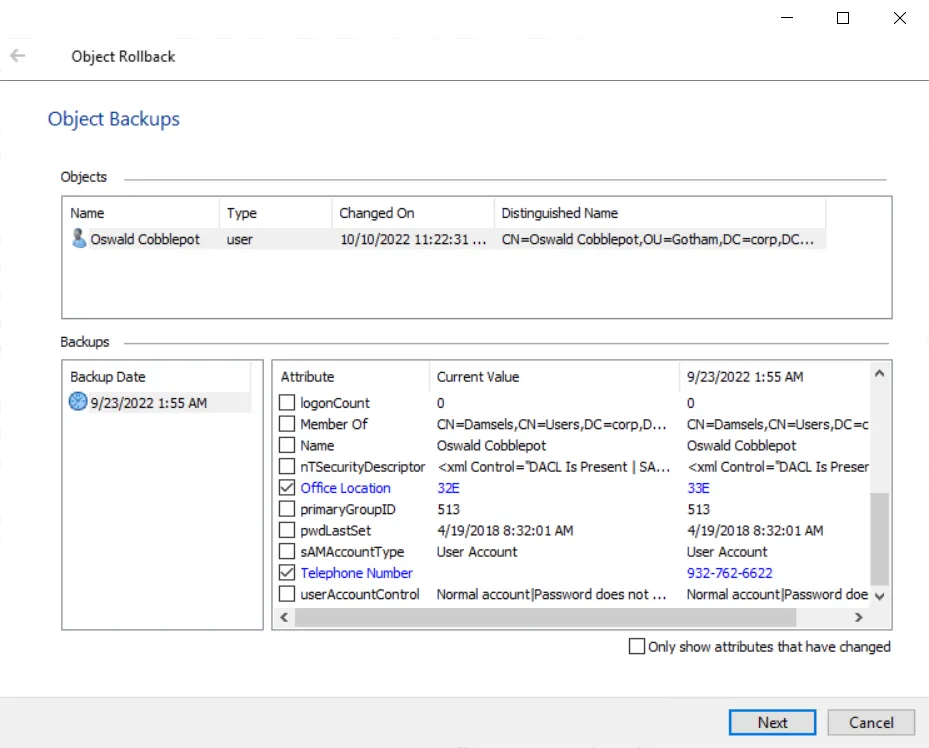Select the Oswald Cobblepot name cell
This screenshot has width=929, height=748.
point(145,239)
